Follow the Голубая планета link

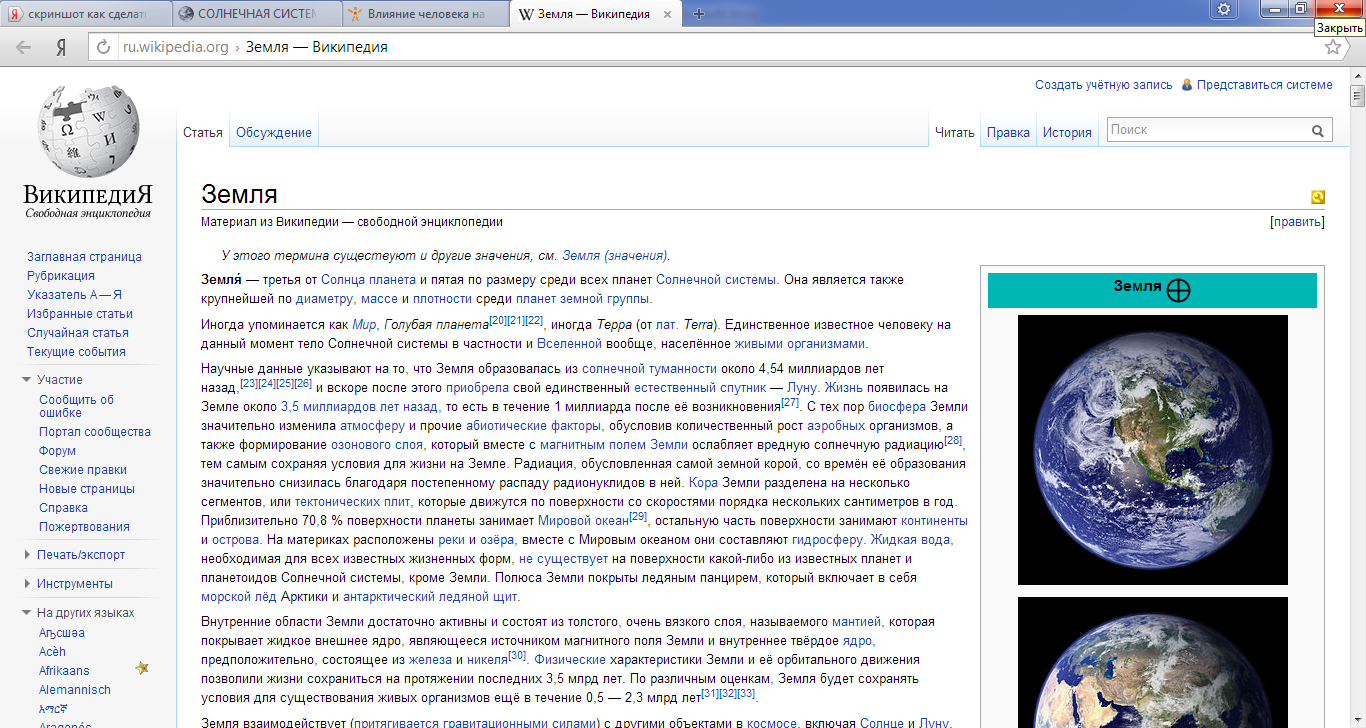pyautogui.click(x=436, y=325)
